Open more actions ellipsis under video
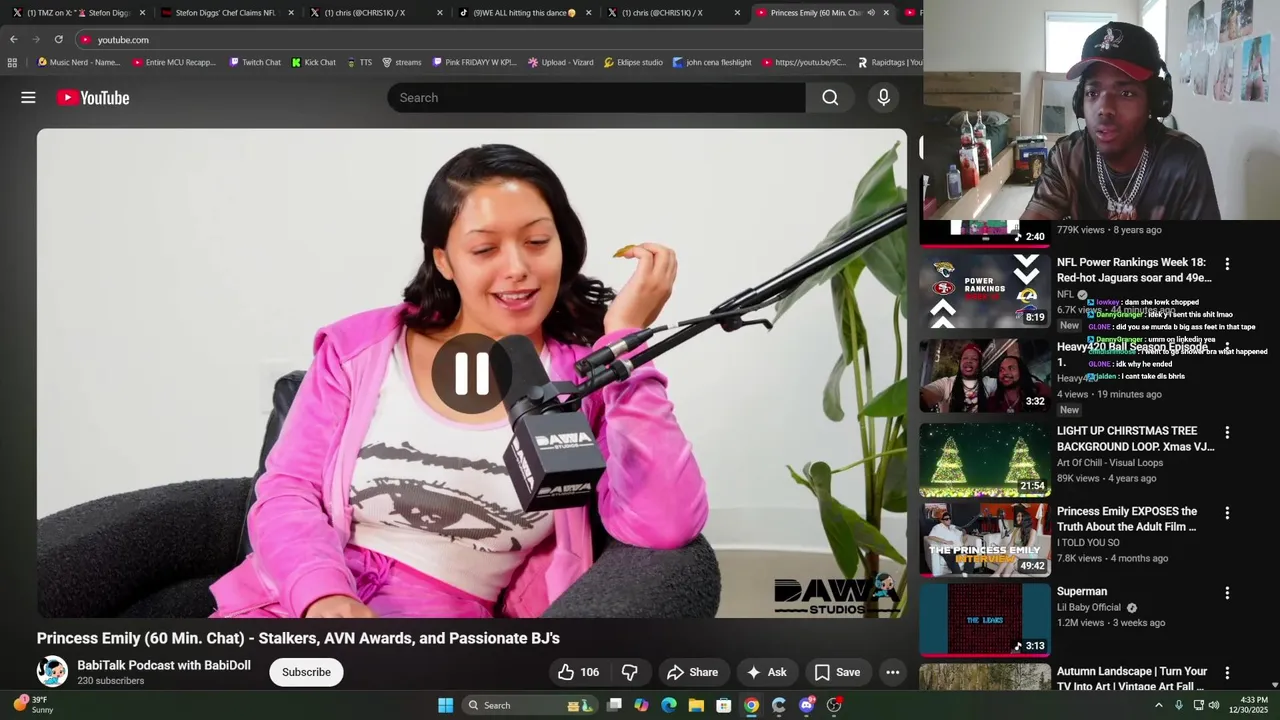1280x720 pixels. tap(893, 672)
